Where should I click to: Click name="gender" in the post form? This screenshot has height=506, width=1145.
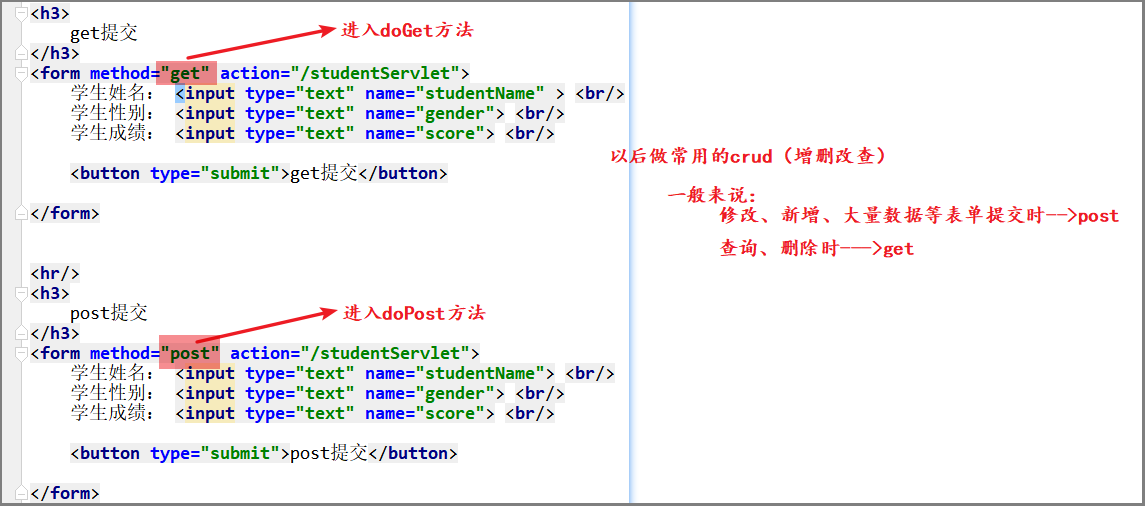point(434,393)
